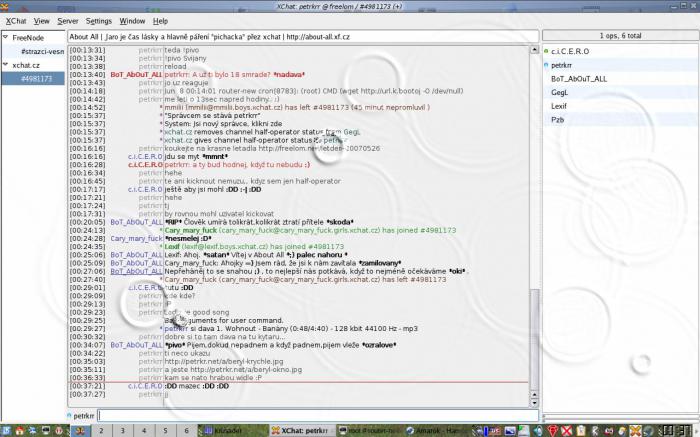Click Cary_mary_fuck nick at 00:24:28
Screen dimensions: 700x437
coord(136,238)
